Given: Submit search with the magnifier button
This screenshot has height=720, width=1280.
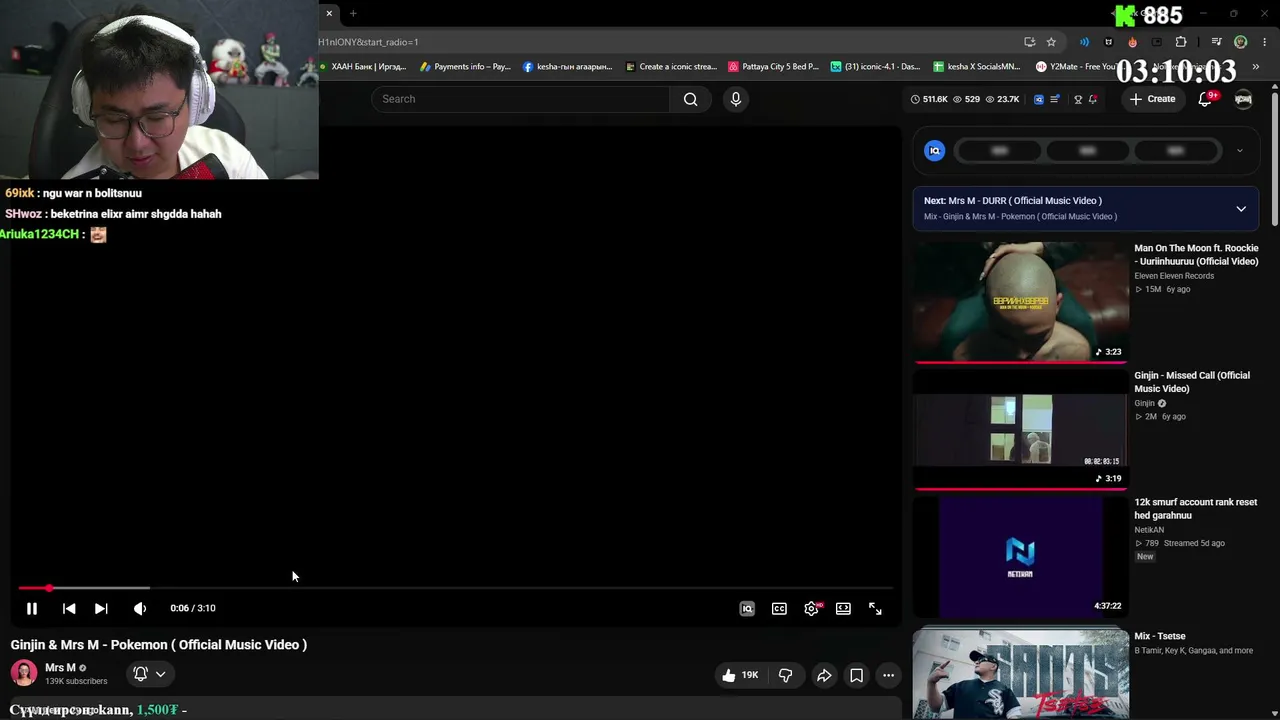Looking at the screenshot, I should [x=690, y=99].
